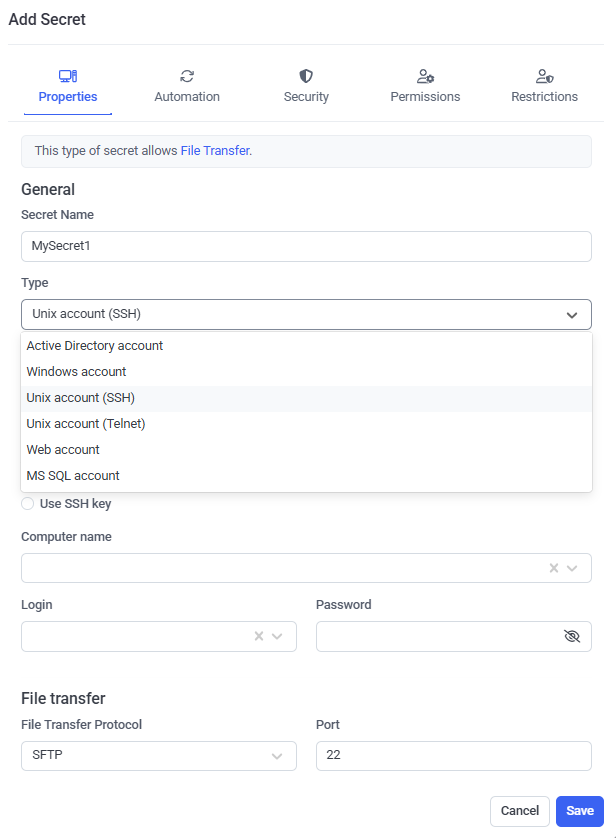616x838 pixels.
Task: Expand the Computer name dropdown arrow
Action: 573,568
